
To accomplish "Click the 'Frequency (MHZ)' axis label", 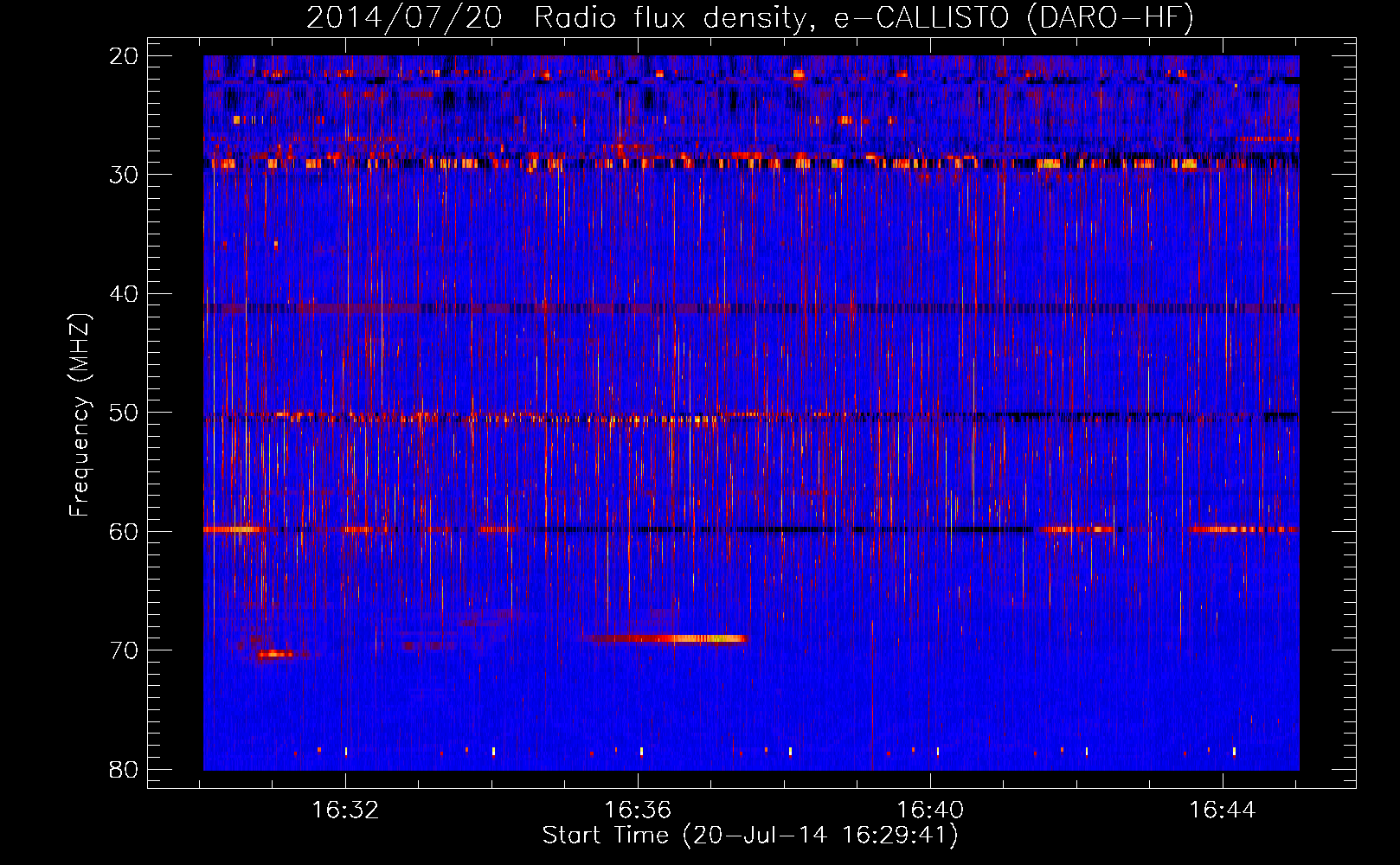I will pyautogui.click(x=80, y=414).
